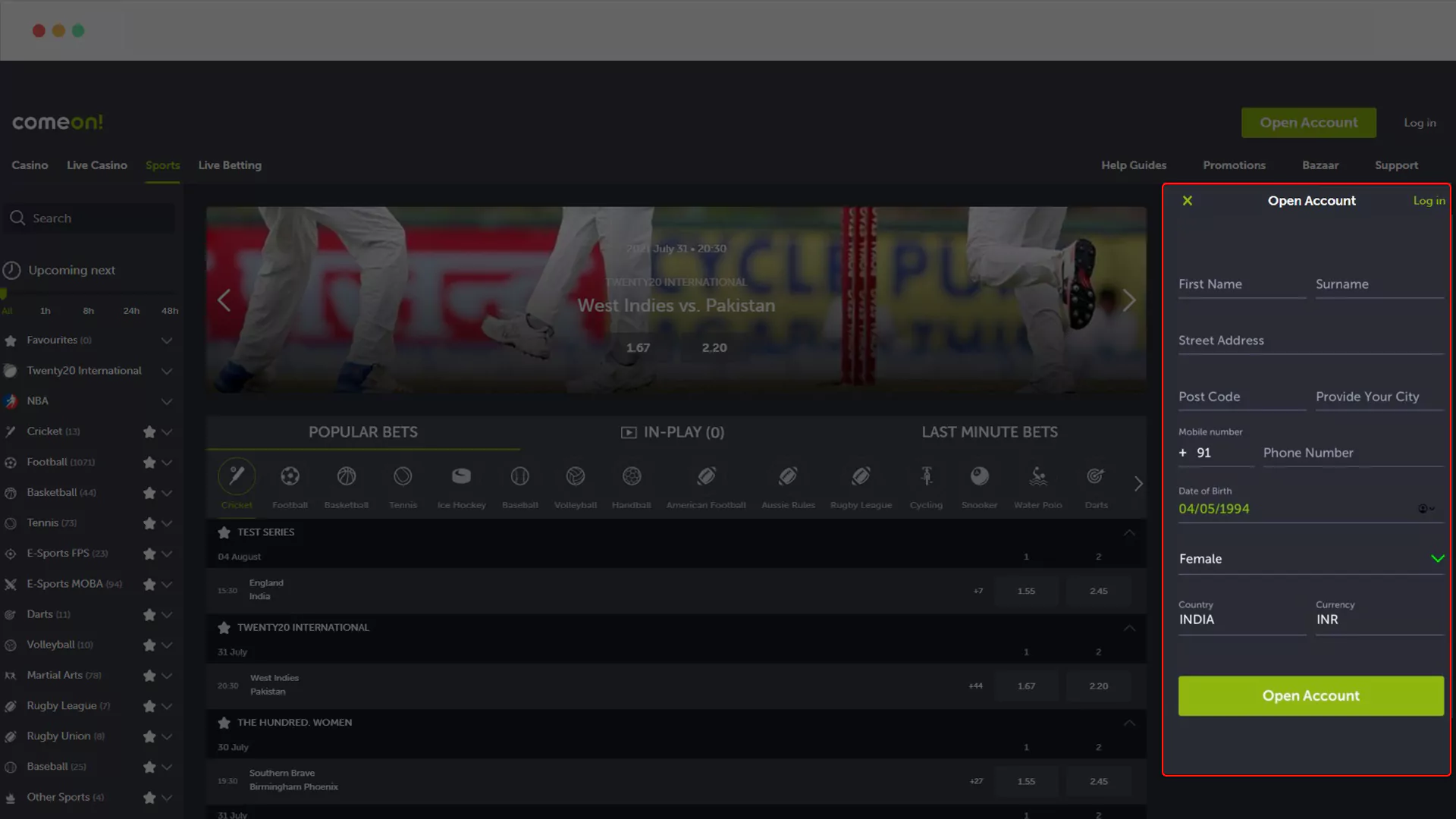Toggle Female gender dropdown selector
Viewport: 1456px width, 819px height.
coord(1436,558)
